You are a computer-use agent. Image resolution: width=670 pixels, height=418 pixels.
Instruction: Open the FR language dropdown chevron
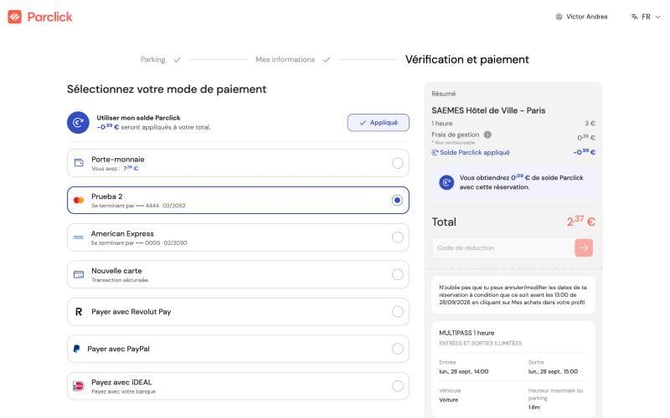click(658, 17)
